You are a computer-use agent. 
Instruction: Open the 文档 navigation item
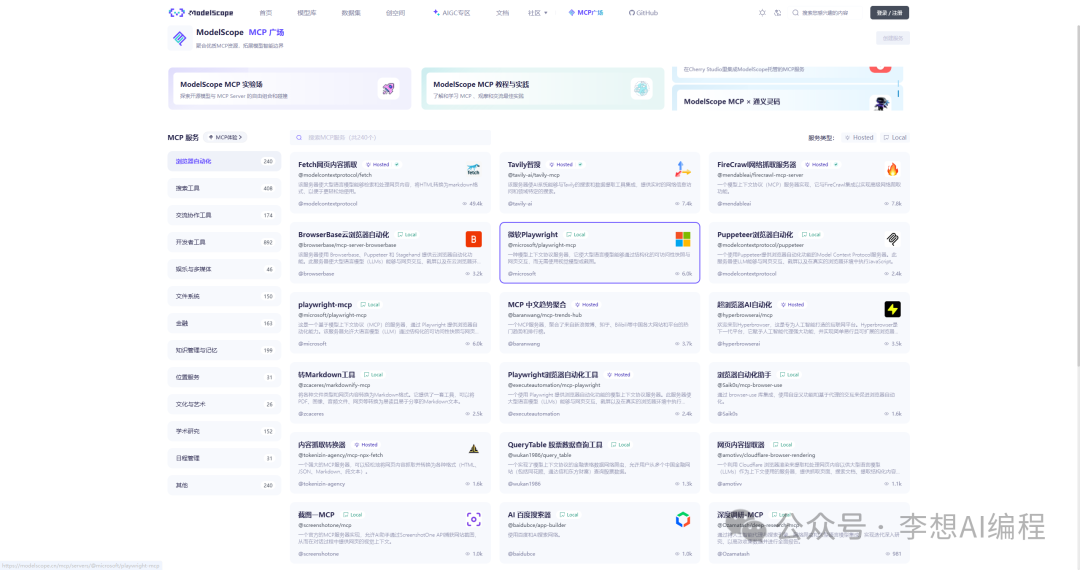(x=502, y=12)
